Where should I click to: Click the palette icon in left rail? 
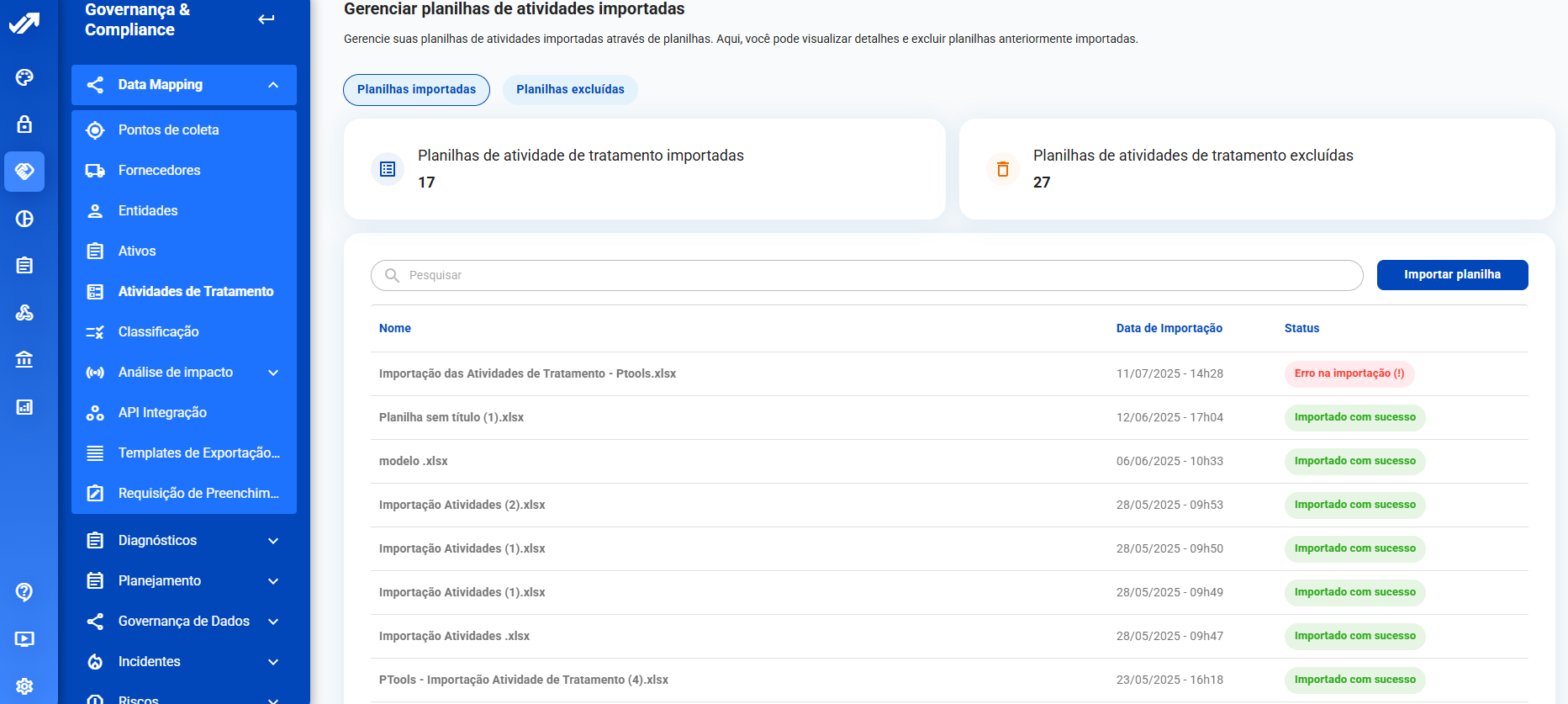pyautogui.click(x=24, y=77)
